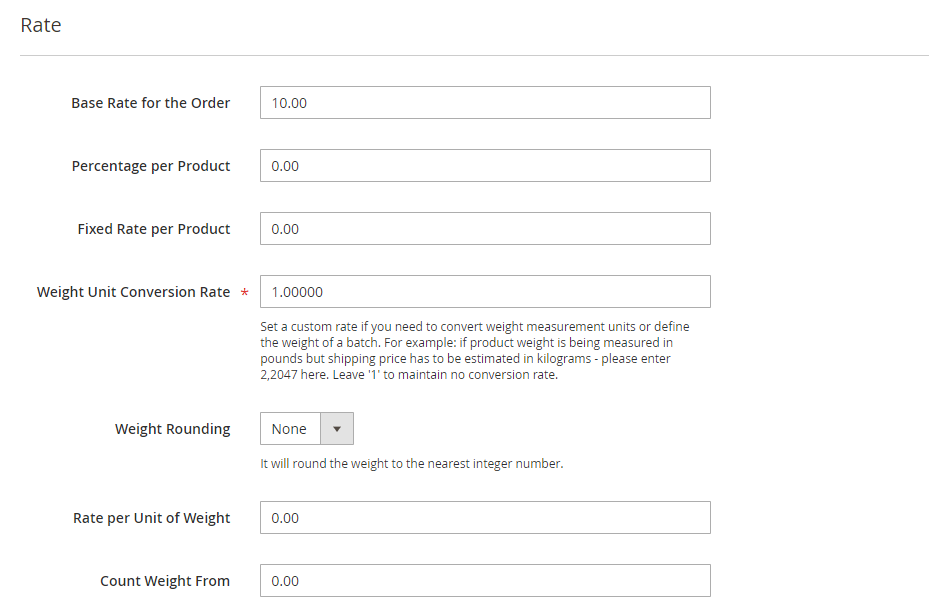Click the weight rounding hint text
This screenshot has width=929, height=613.
point(412,464)
